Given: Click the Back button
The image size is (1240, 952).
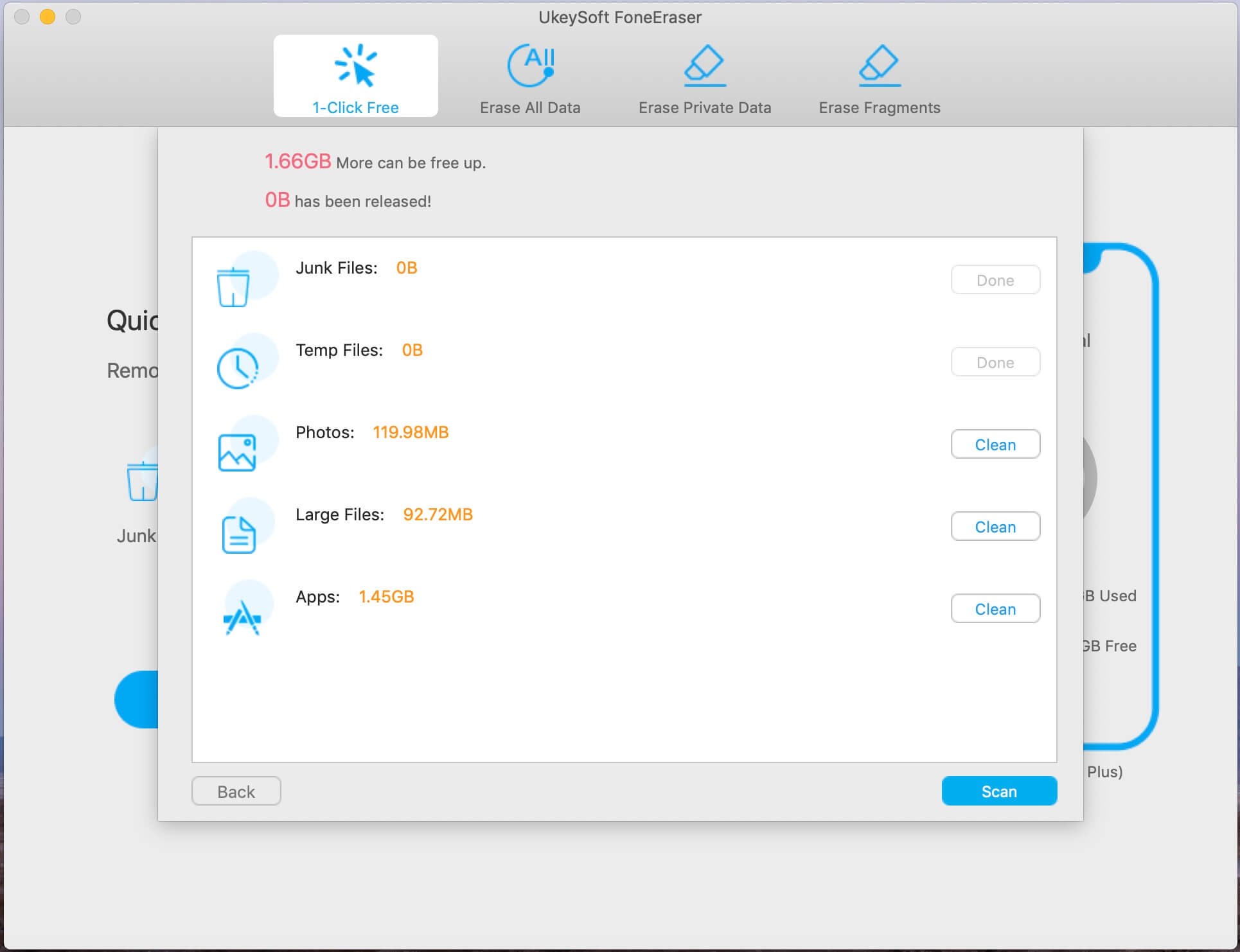Looking at the screenshot, I should tap(236, 791).
